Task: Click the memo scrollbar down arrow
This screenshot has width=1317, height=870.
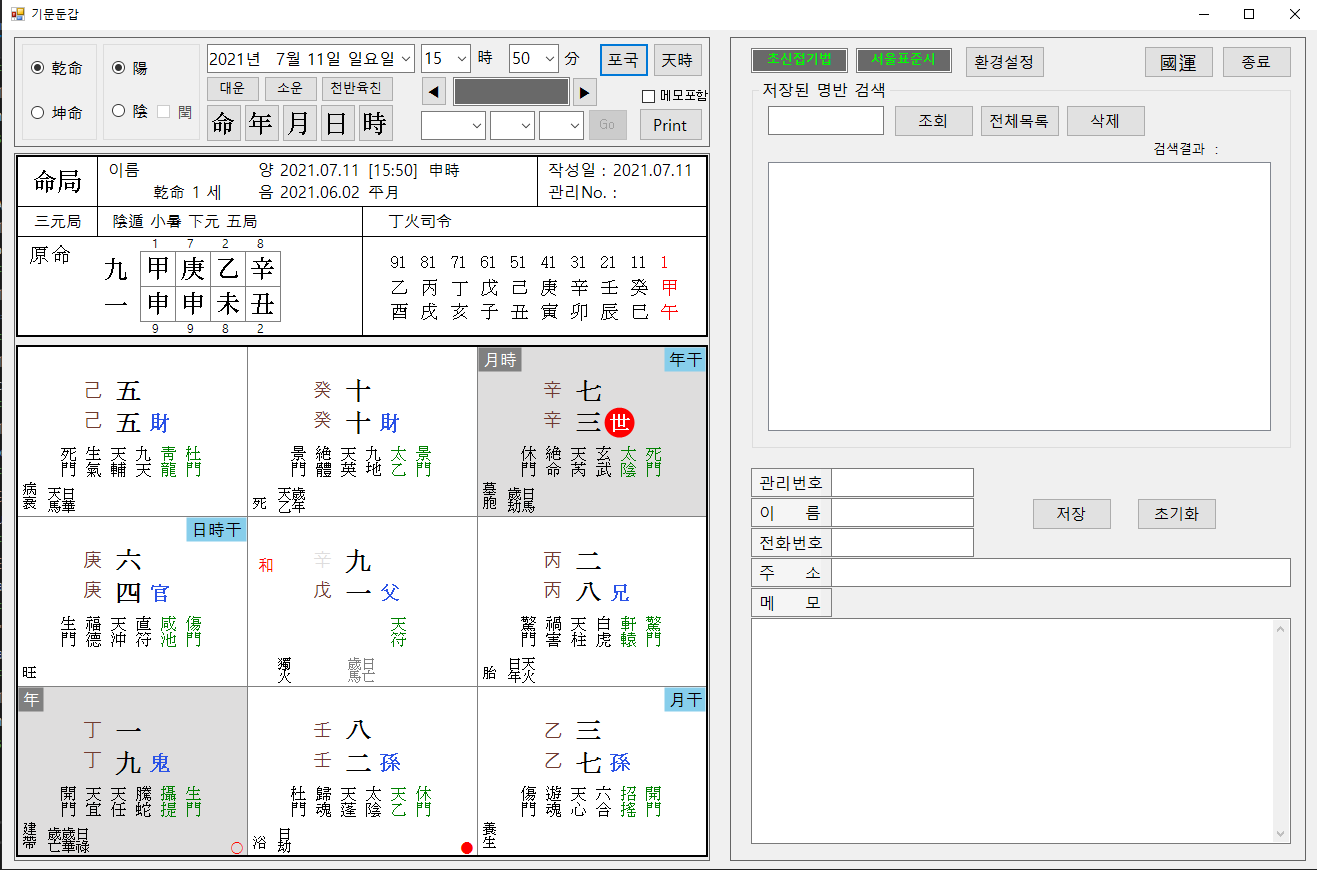Action: (x=1281, y=834)
